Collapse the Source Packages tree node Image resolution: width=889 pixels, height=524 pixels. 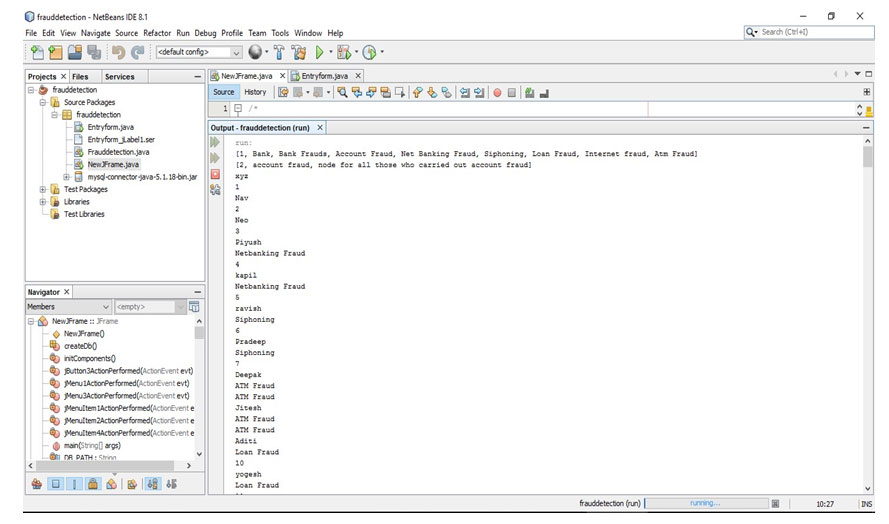click(x=43, y=102)
